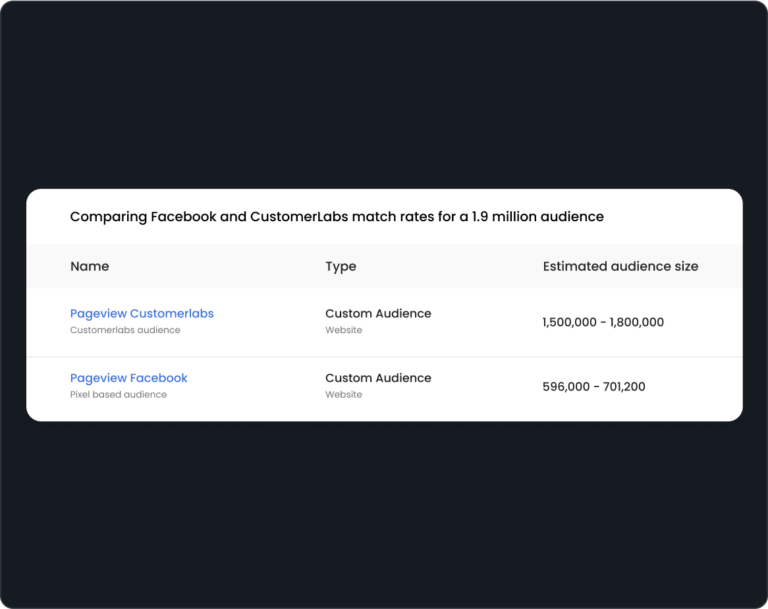768x609 pixels.
Task: Click the Pixel based audience subtitle text
Action: click(x=118, y=394)
